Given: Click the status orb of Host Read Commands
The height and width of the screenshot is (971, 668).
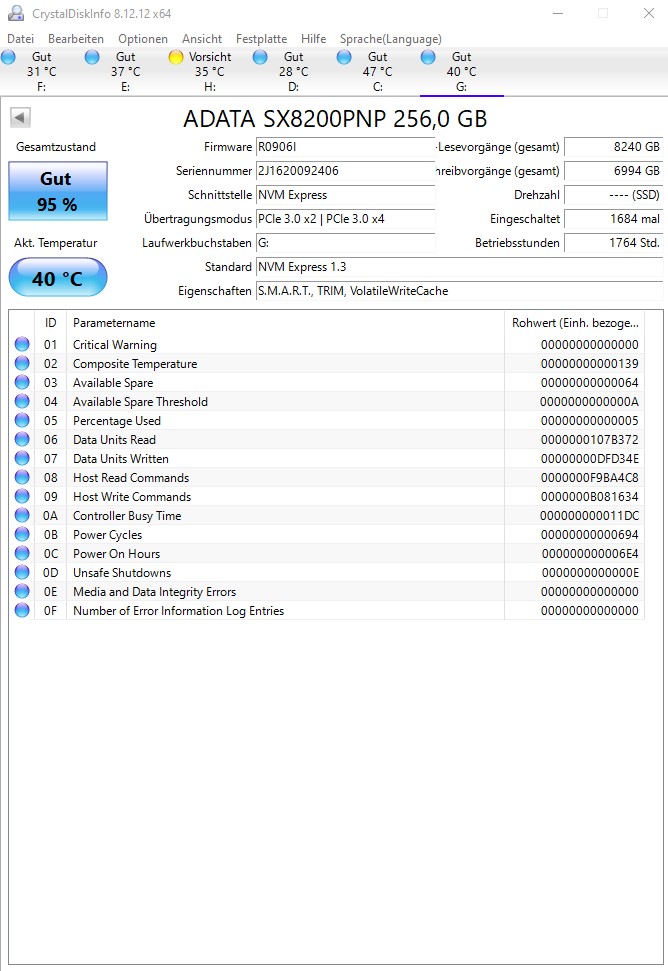Looking at the screenshot, I should point(22,477).
